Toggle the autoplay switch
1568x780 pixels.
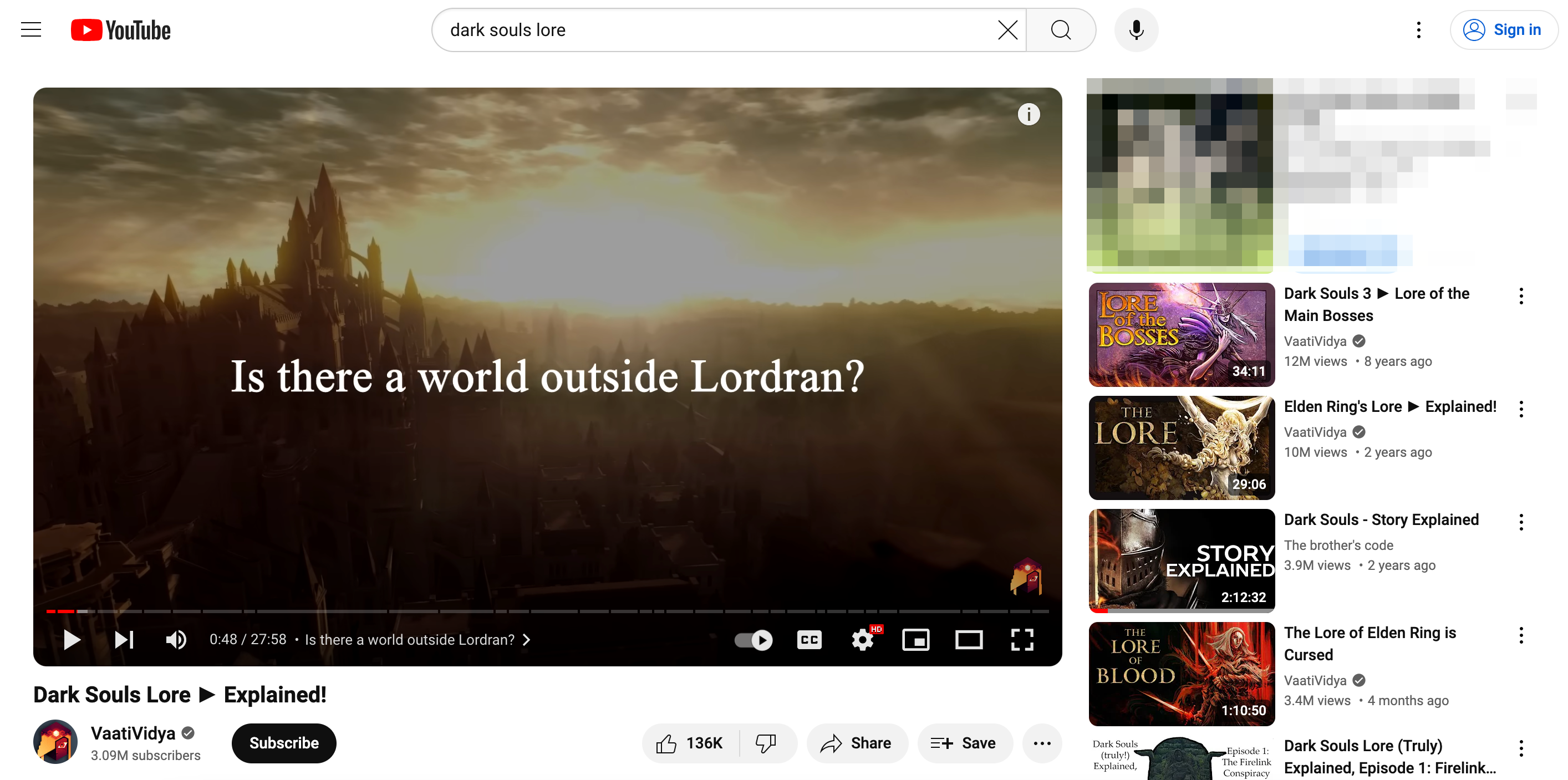(753, 639)
